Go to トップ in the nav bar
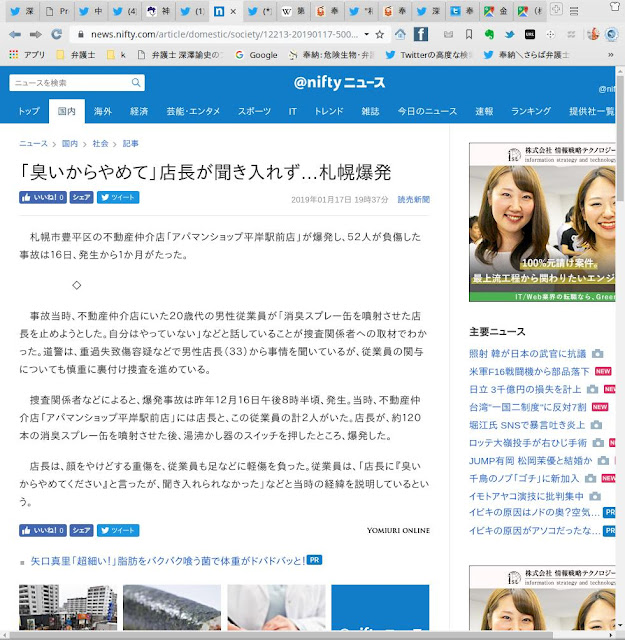Screen dimensions: 625x640 [x=29, y=111]
